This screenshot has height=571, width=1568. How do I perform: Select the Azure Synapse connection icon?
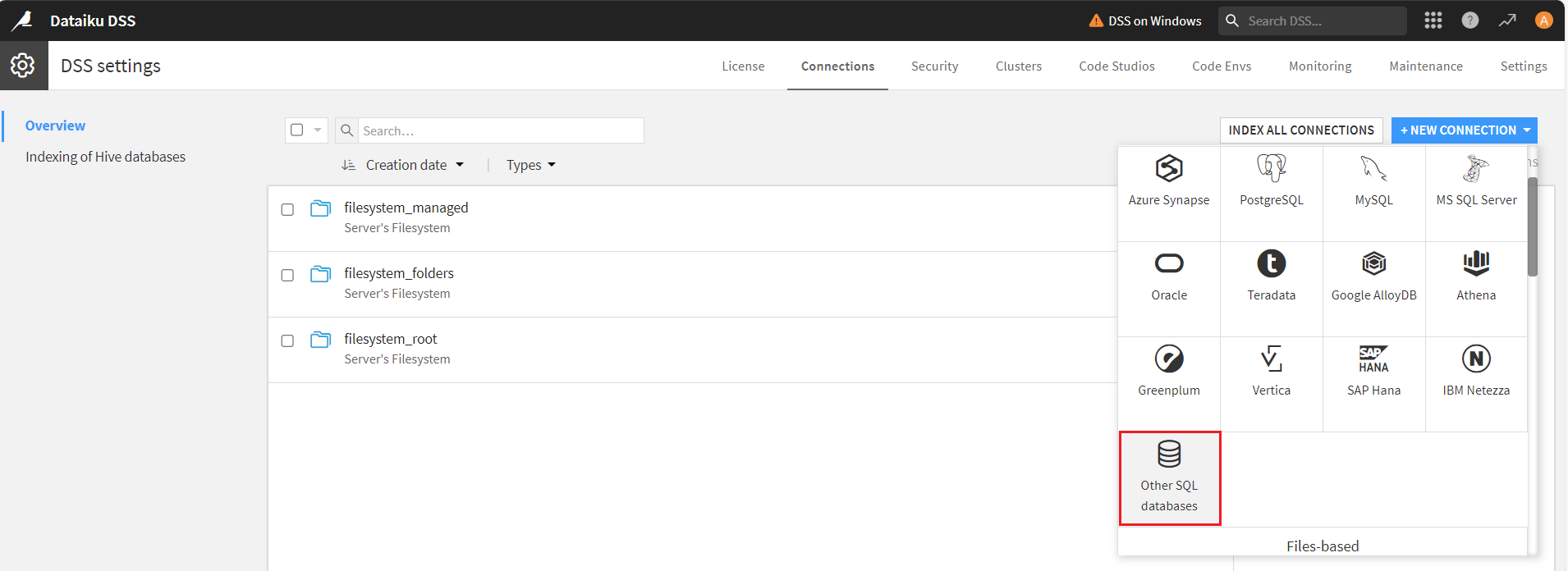(x=1168, y=169)
